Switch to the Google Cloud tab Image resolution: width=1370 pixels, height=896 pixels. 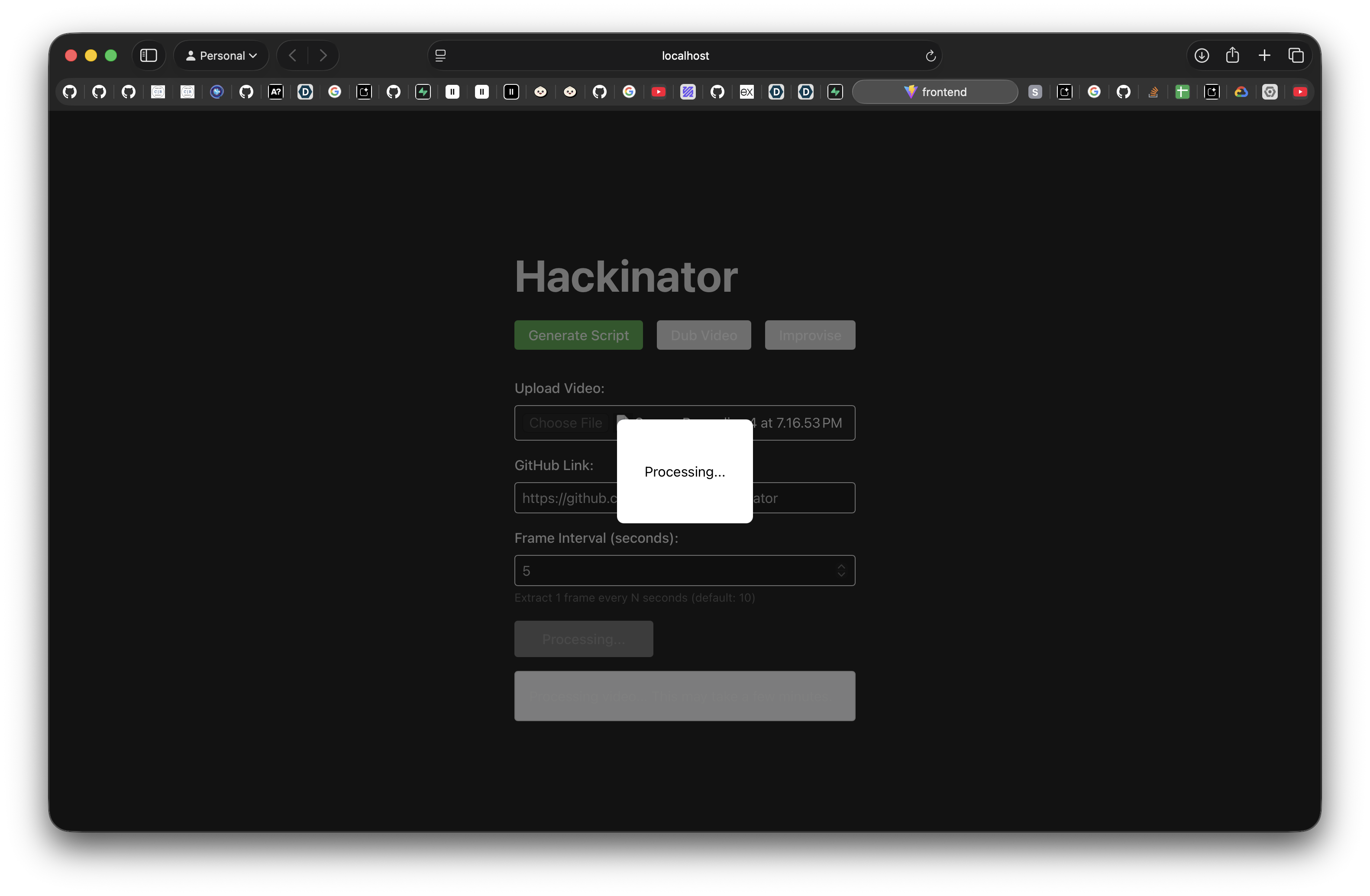click(1241, 92)
